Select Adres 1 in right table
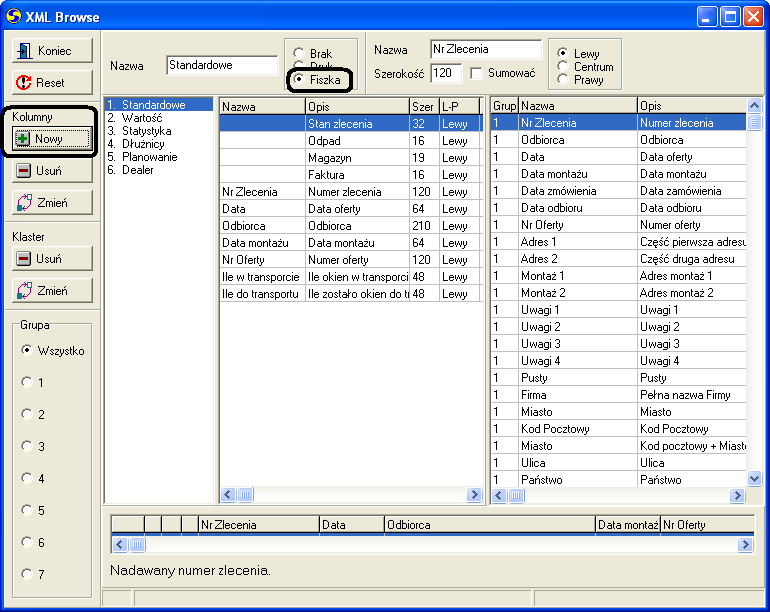770x612 pixels. (x=618, y=242)
